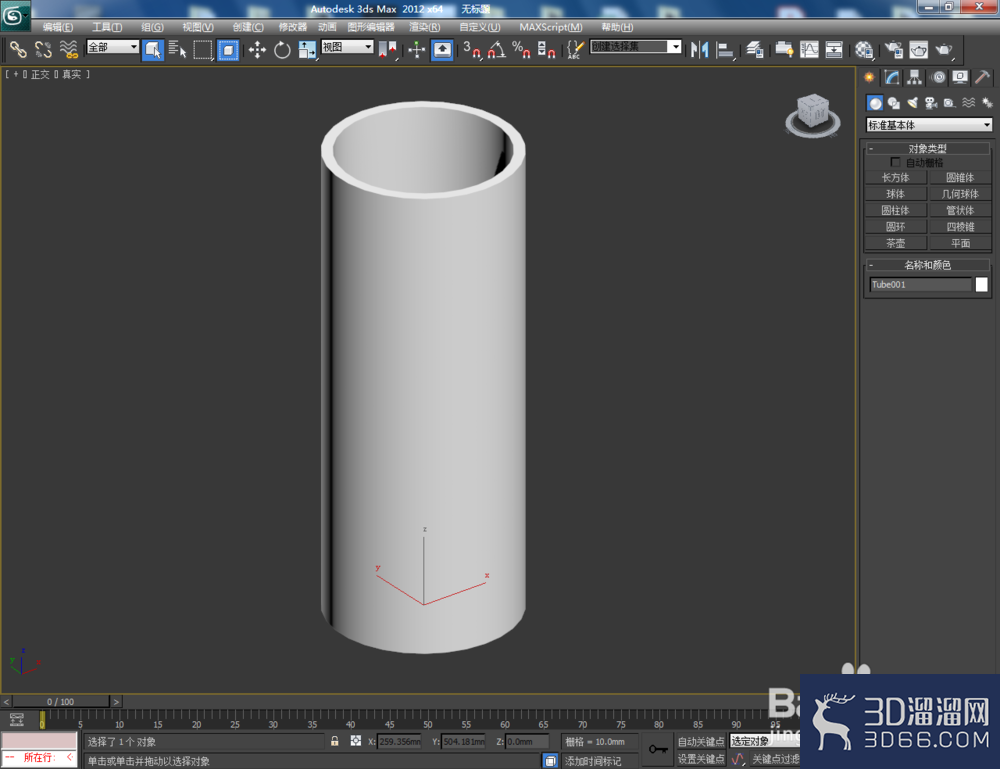Create a 长方体 box primitive

click(895, 178)
